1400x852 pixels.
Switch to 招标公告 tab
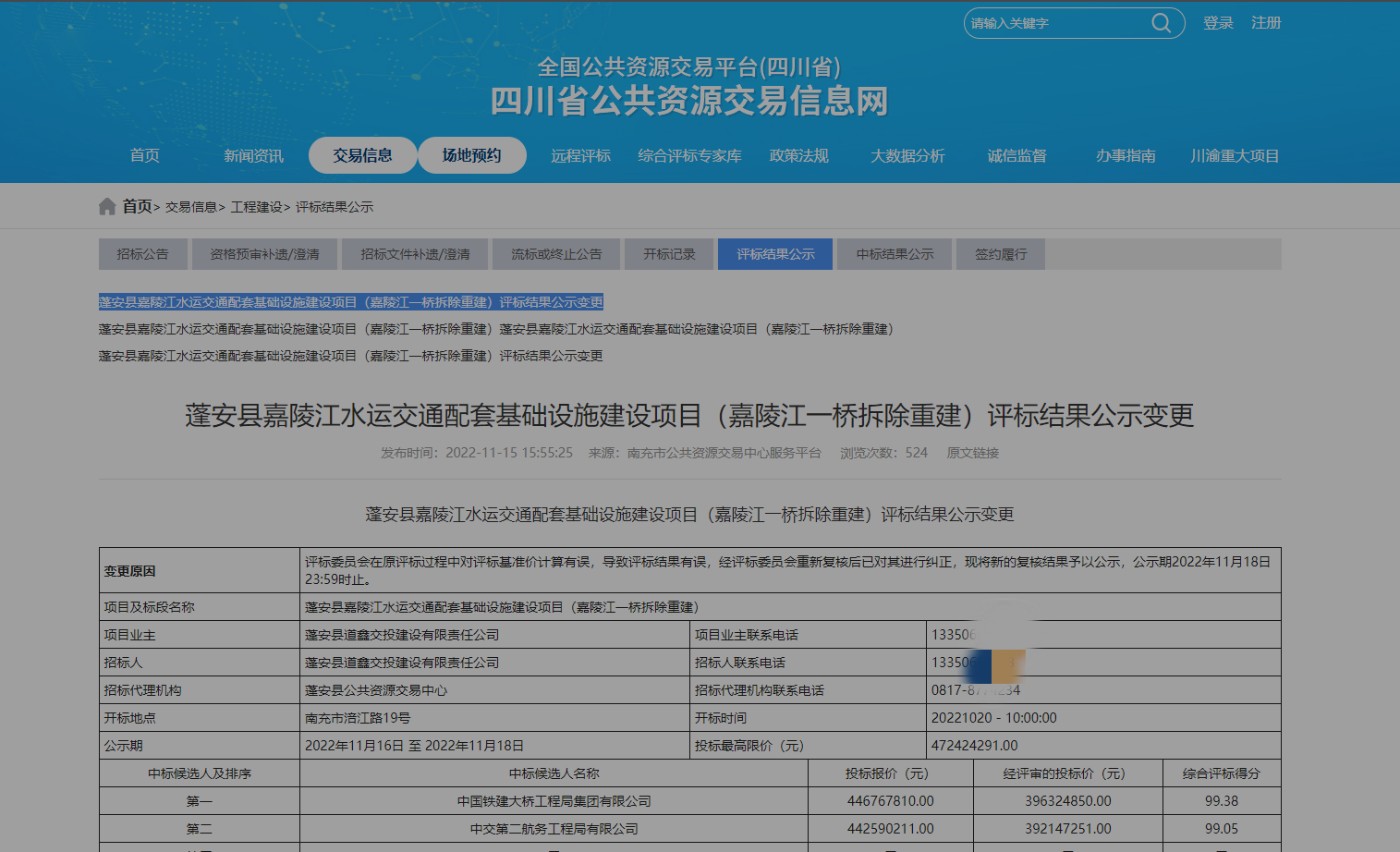(143, 254)
